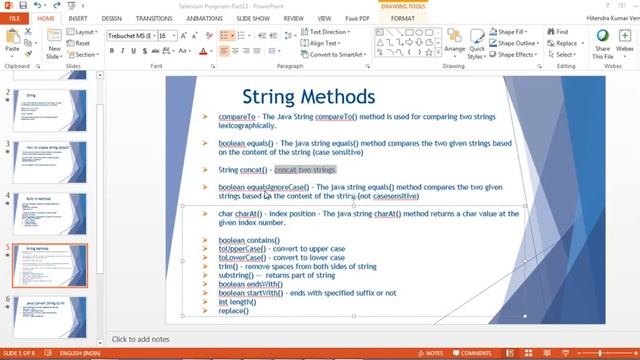Click the spell check icon in status bar
Screen dimensions: 640x360
tap(48, 353)
